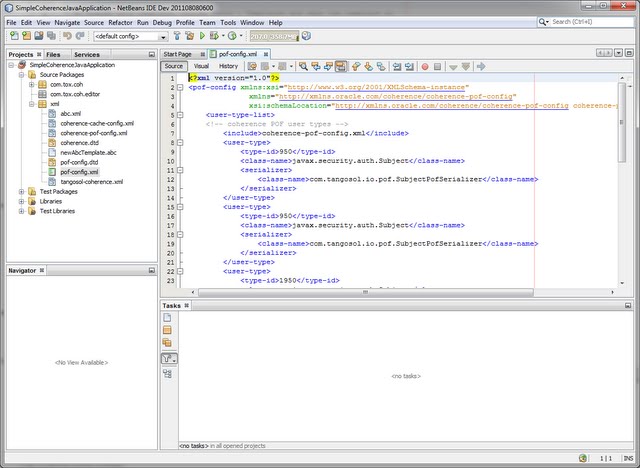Switch to History view
Viewport: 640px width, 468px height.
coord(228,66)
